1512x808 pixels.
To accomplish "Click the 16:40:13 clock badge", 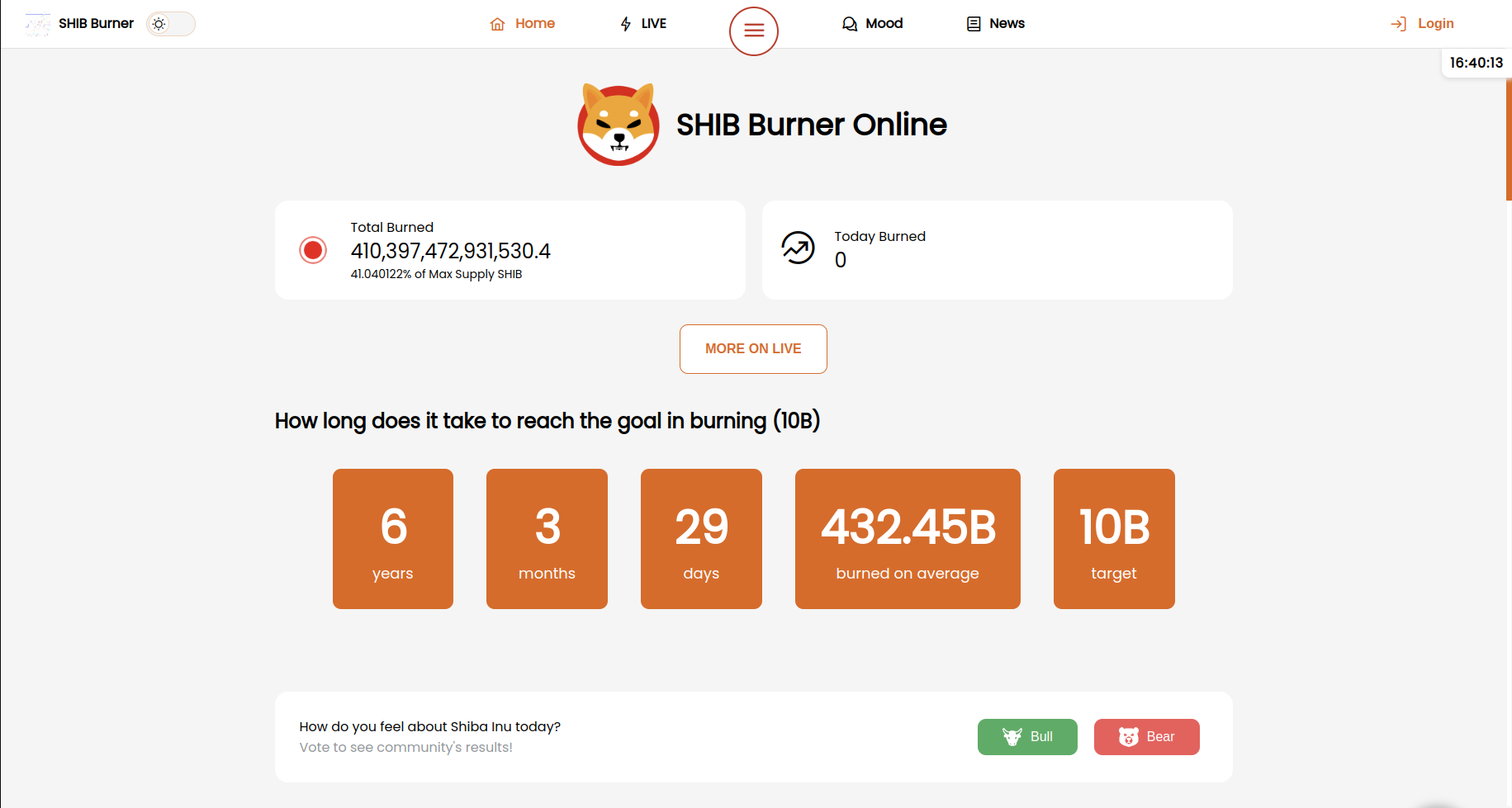I will pos(1476,63).
